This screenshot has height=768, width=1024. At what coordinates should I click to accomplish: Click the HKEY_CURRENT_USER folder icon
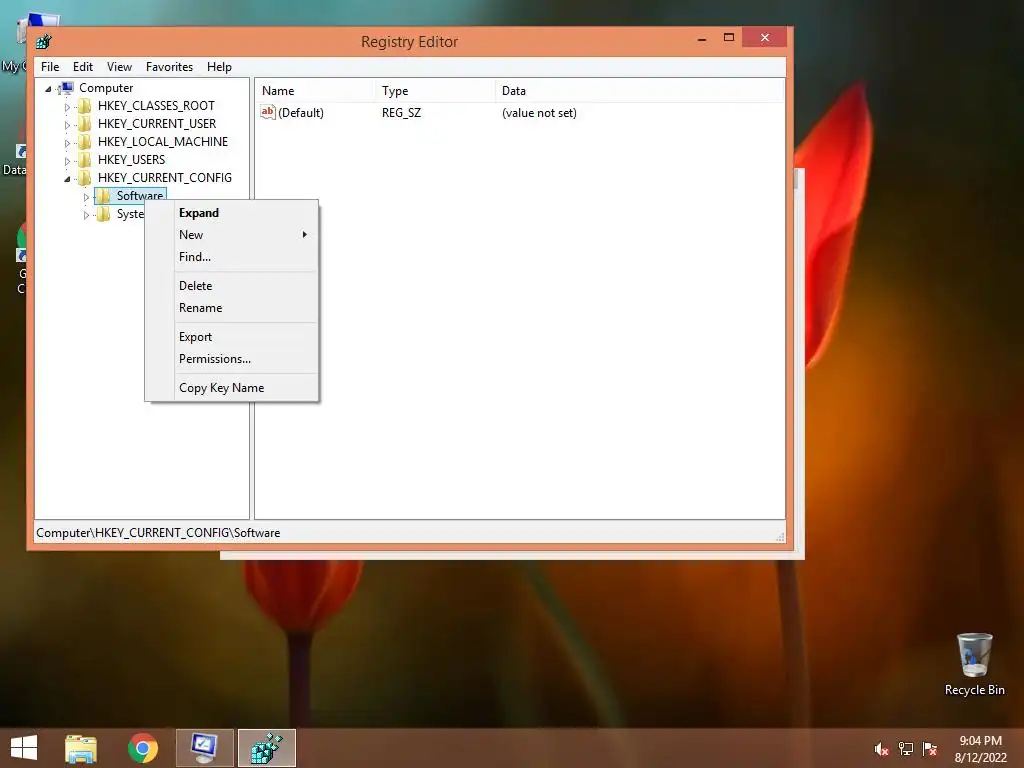(x=84, y=124)
